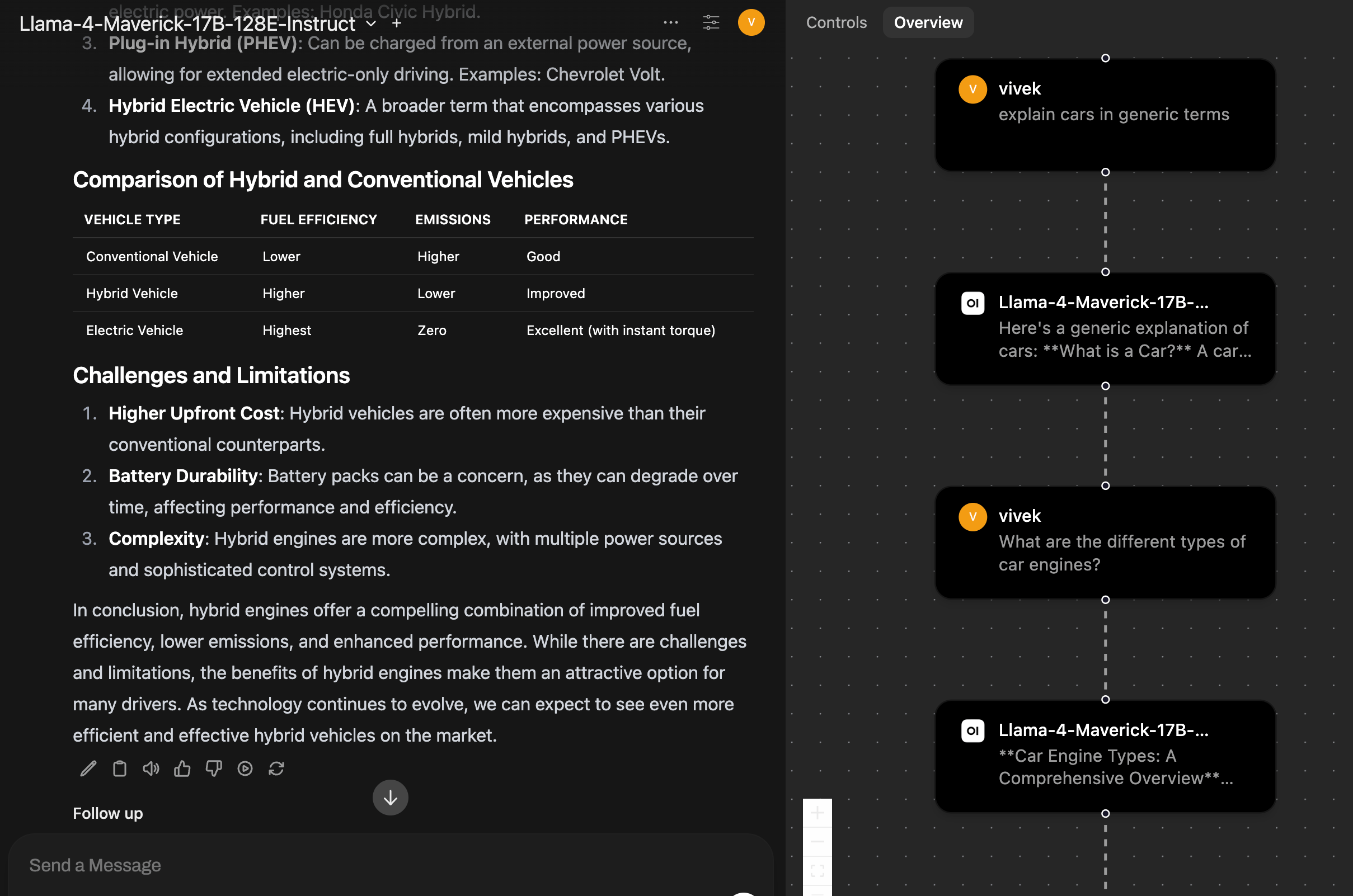Click the 'Highest' fuel efficiency cell
The height and width of the screenshot is (896, 1353).
click(286, 331)
